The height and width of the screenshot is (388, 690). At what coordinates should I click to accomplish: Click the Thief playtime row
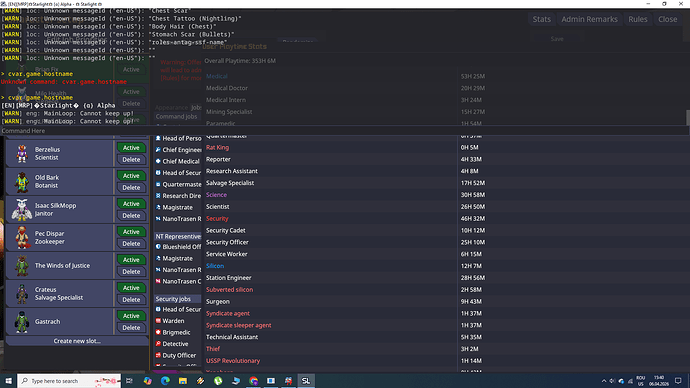click(x=446, y=349)
